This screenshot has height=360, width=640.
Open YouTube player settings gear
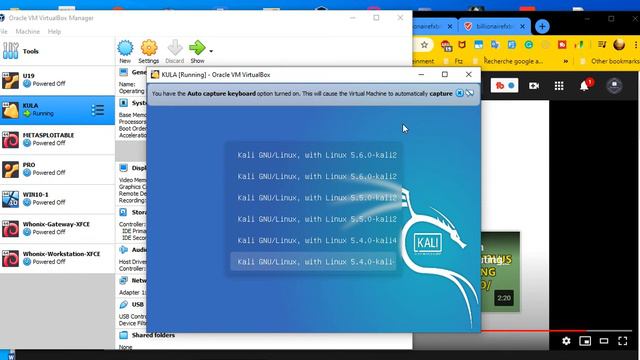(x=566, y=341)
